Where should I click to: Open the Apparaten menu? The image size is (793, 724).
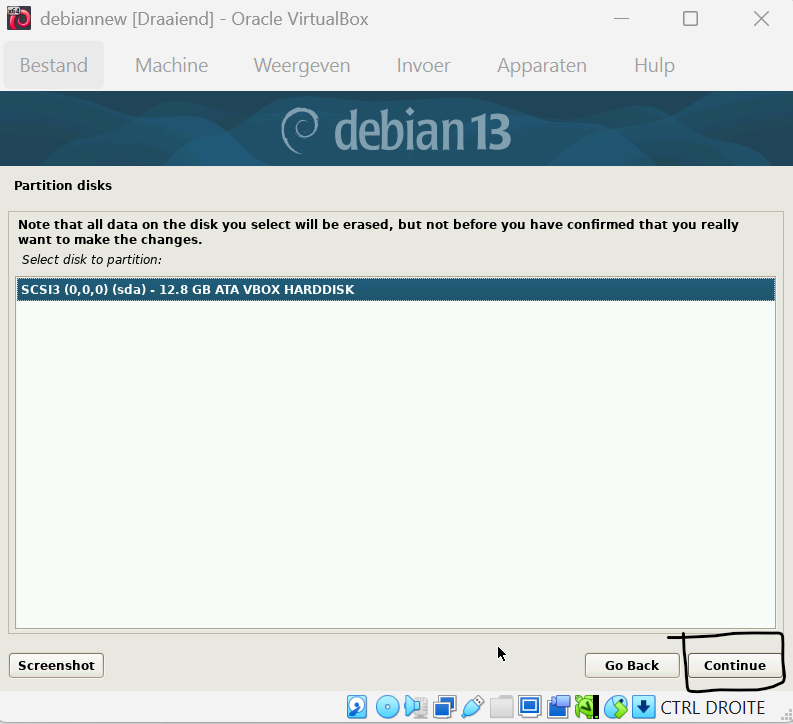(x=542, y=65)
